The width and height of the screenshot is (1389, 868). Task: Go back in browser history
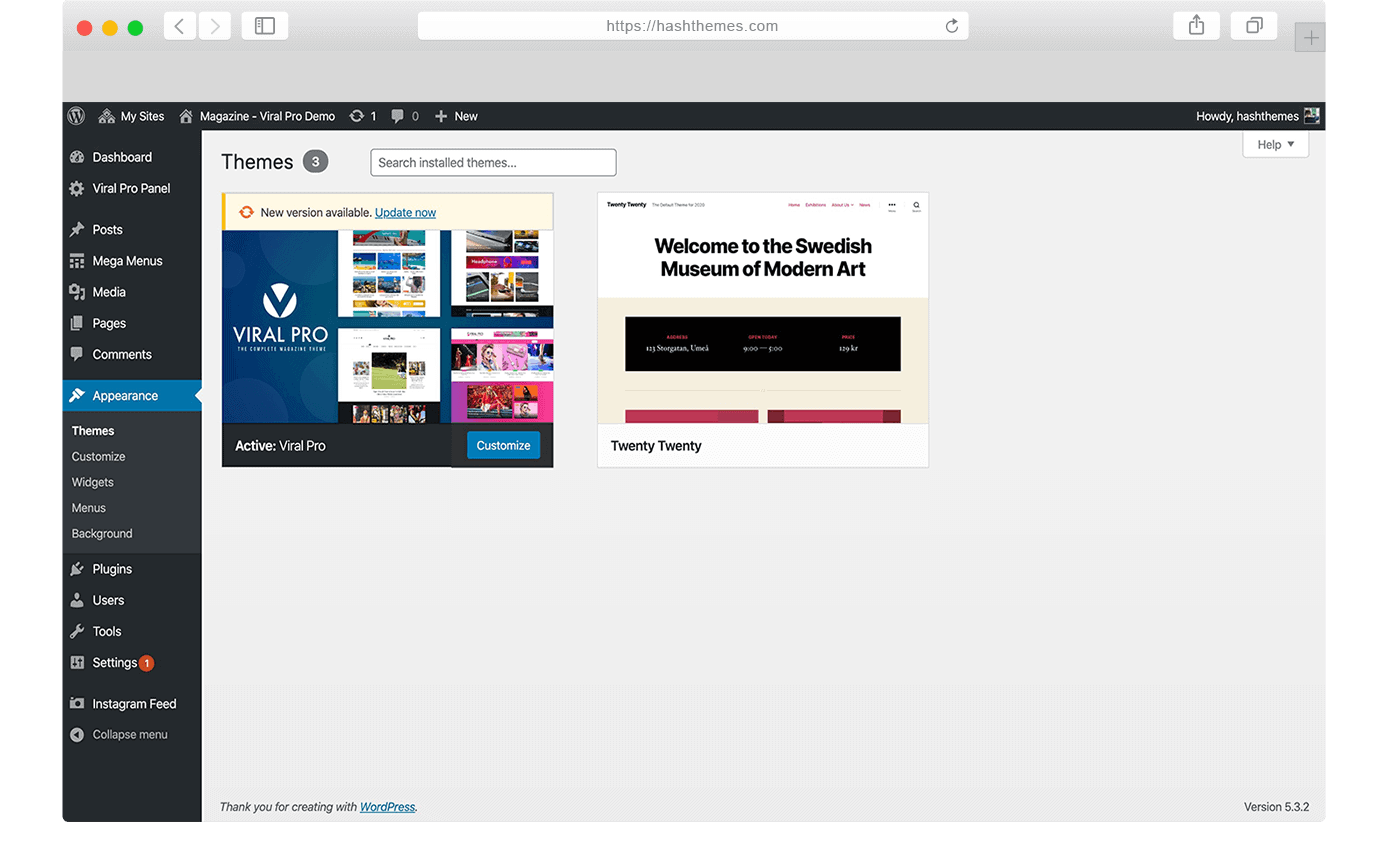(x=179, y=26)
